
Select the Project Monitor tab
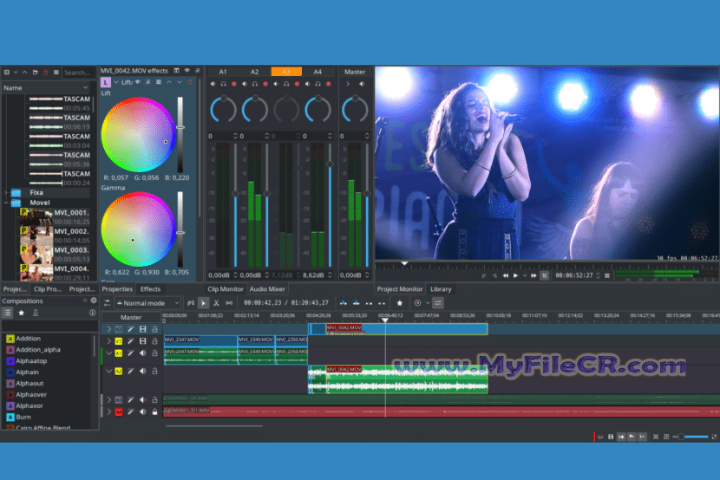(x=399, y=289)
